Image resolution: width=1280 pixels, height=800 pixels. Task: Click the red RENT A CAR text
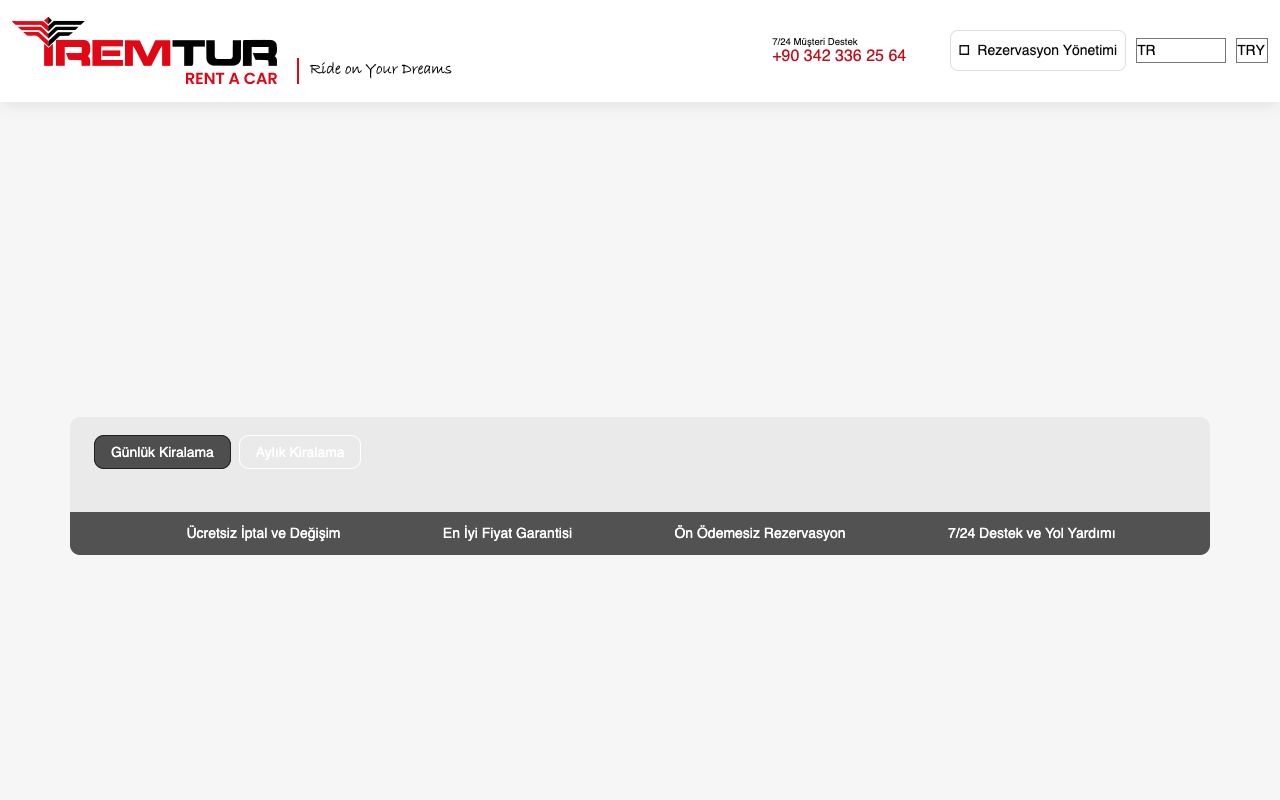[231, 78]
